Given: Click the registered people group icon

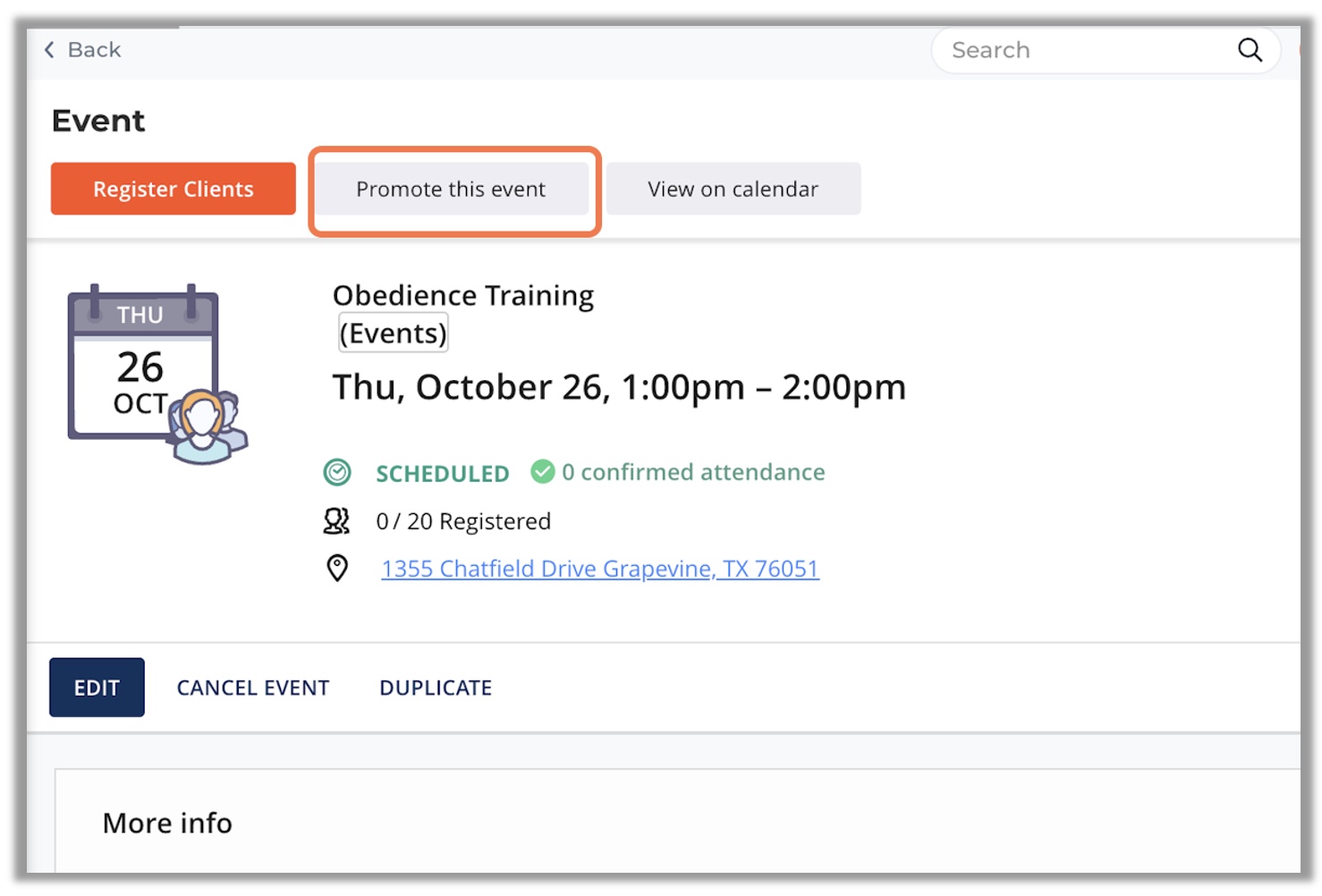Looking at the screenshot, I should (x=336, y=520).
